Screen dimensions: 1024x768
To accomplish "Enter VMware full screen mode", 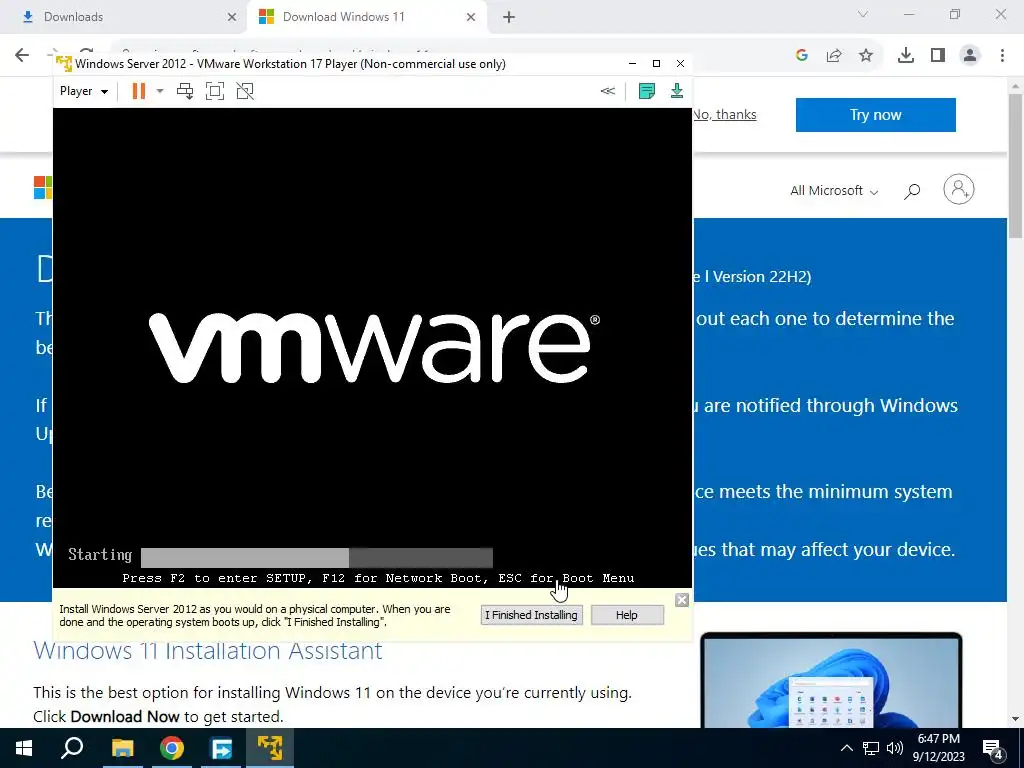I will coord(215,91).
